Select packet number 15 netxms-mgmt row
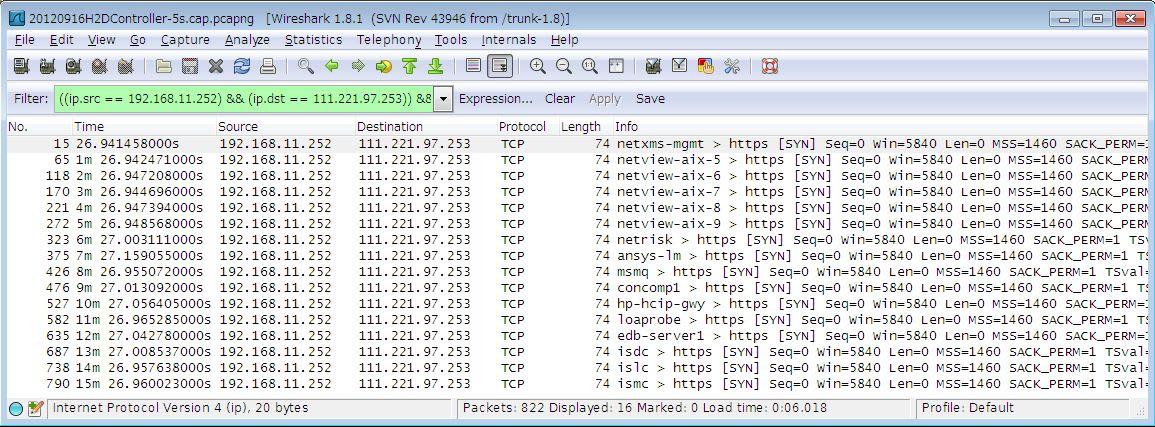Image resolution: width=1155 pixels, height=427 pixels. (577, 144)
